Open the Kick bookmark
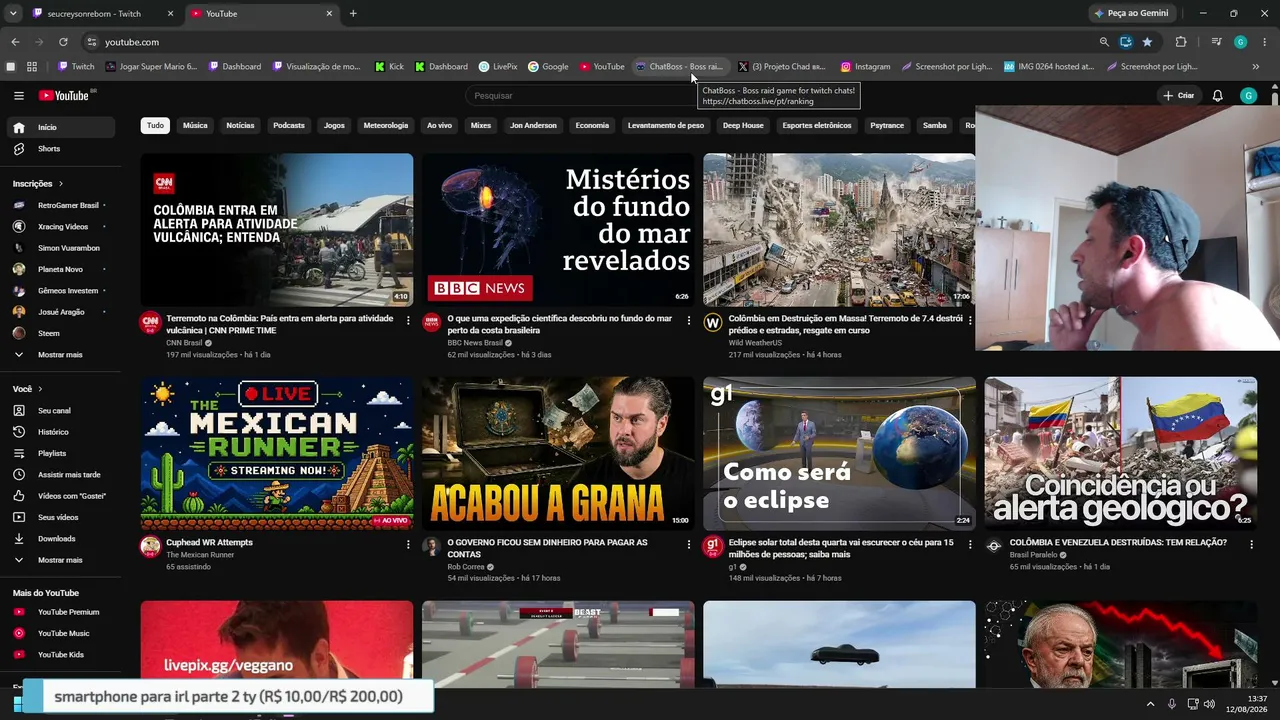 (x=389, y=67)
